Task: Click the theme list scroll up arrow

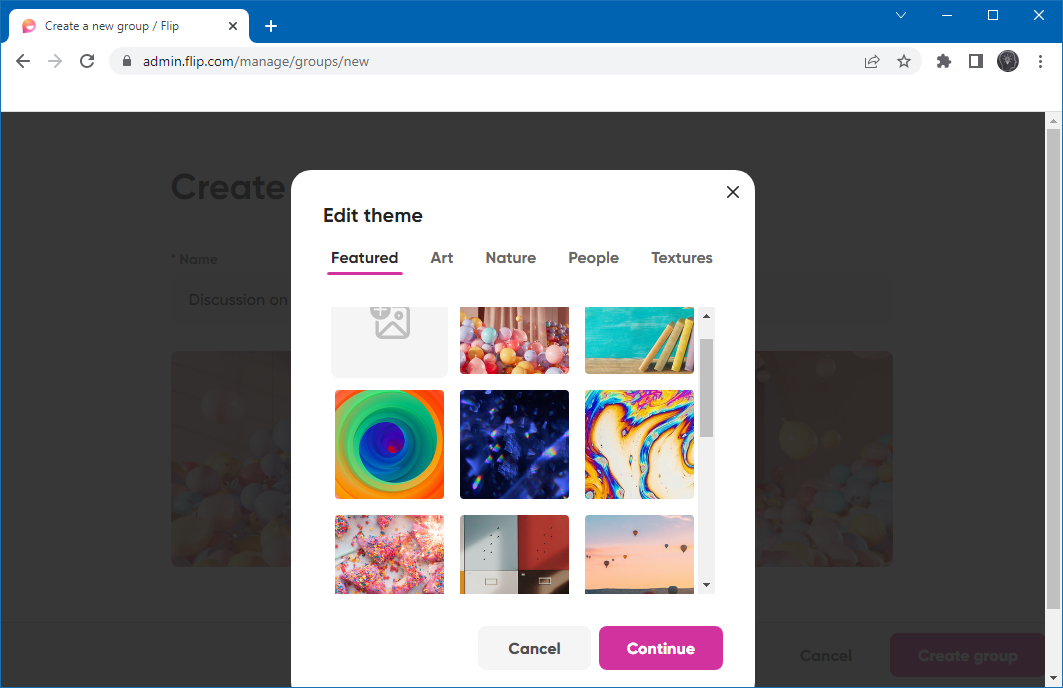Action: coord(706,316)
